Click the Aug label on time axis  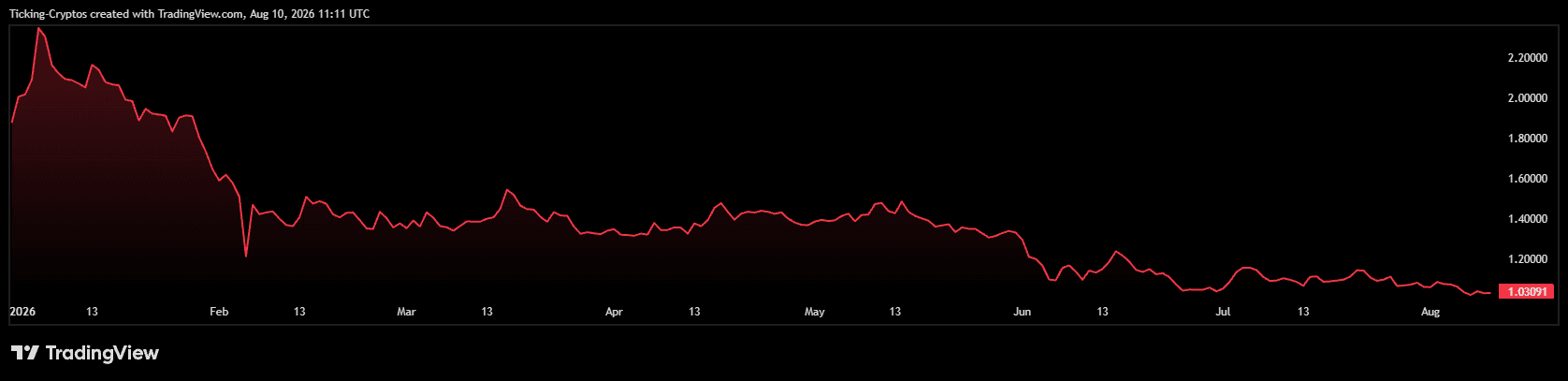1430,312
